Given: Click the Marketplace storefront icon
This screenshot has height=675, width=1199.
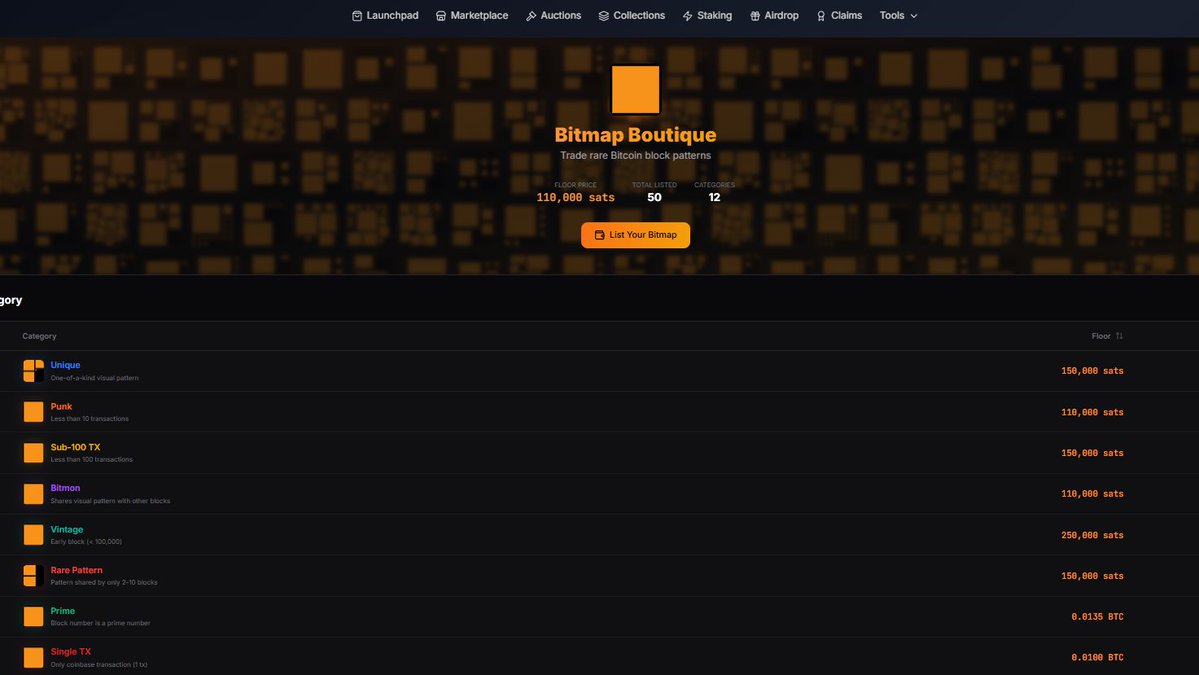Looking at the screenshot, I should point(441,16).
